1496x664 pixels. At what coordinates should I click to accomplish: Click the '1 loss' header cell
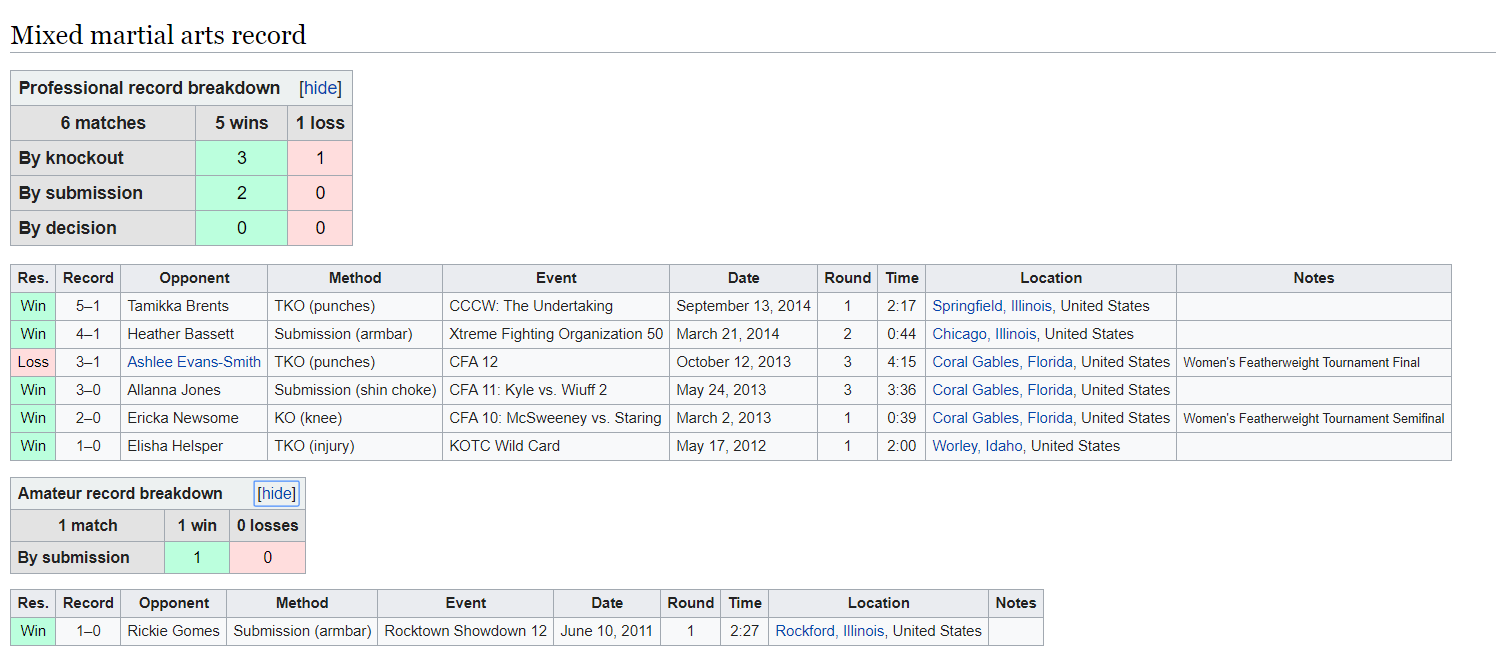320,123
